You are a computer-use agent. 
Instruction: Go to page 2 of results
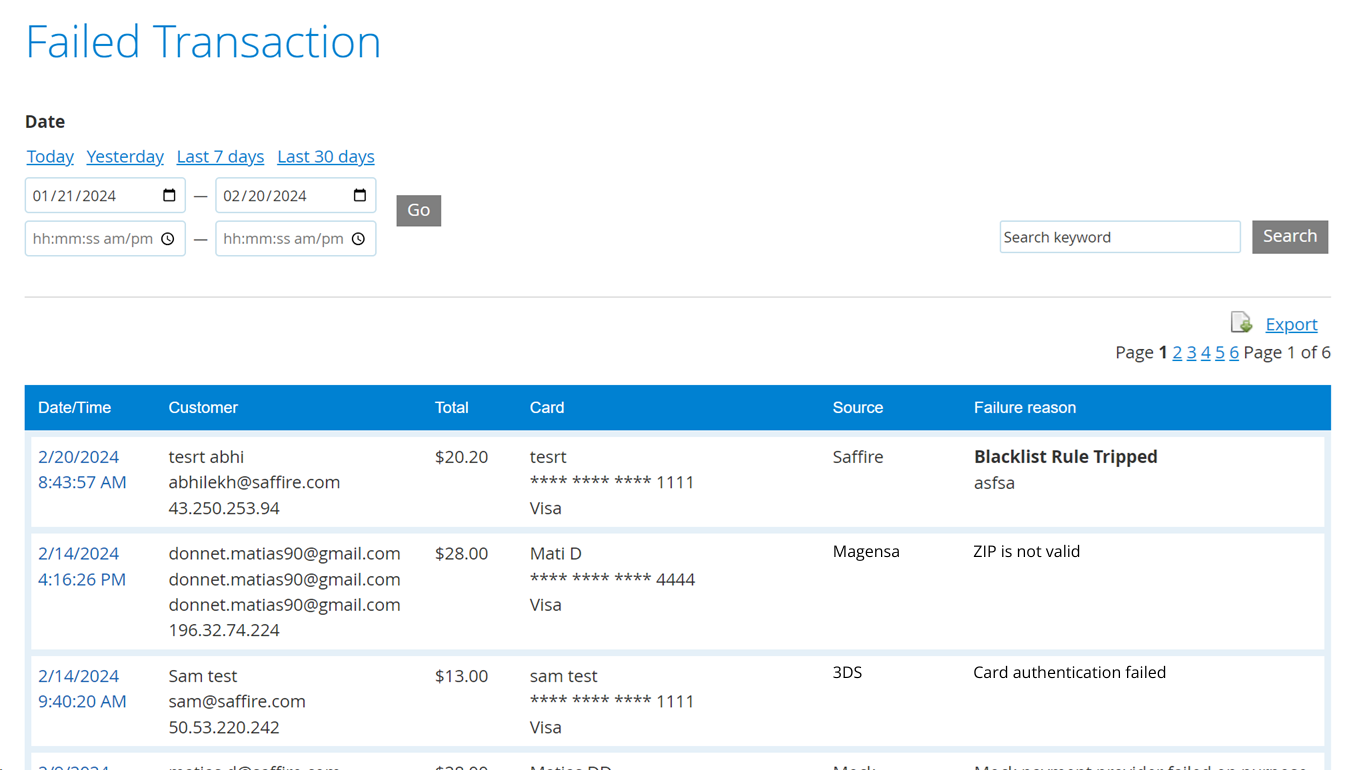point(1177,352)
